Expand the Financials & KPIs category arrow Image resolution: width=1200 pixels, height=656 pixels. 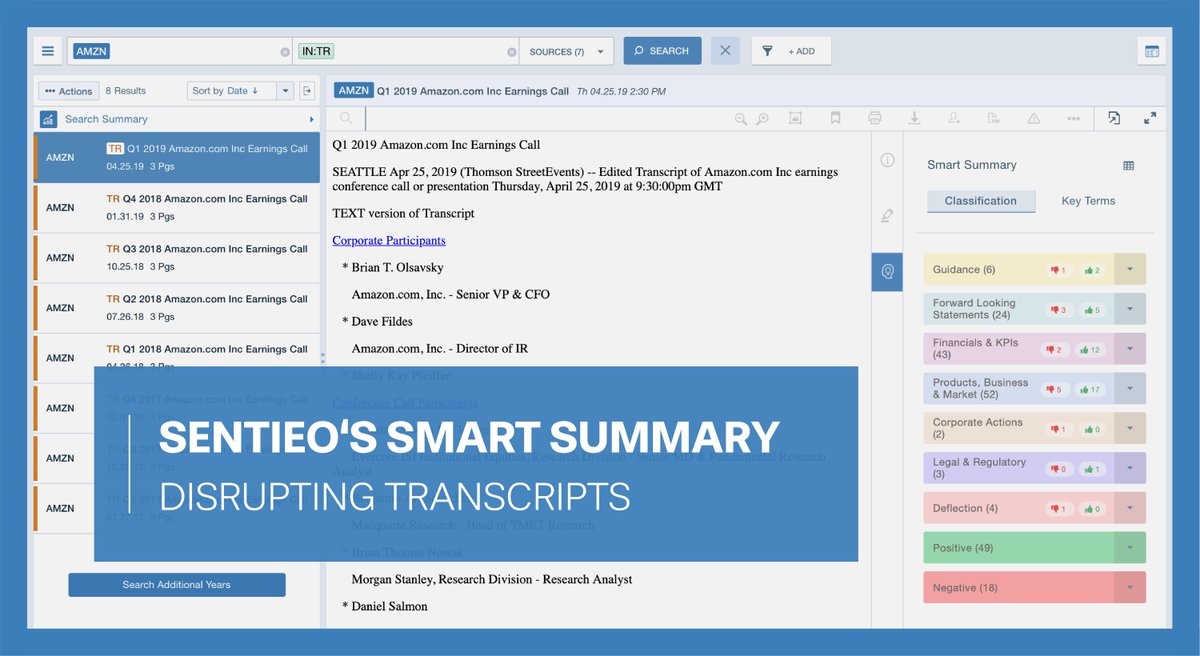1129,349
